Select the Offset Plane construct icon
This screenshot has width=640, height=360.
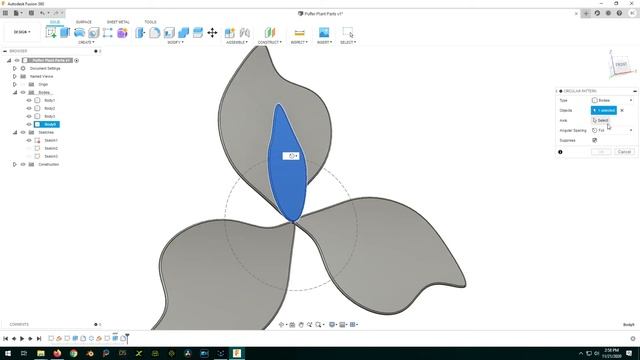tap(270, 32)
